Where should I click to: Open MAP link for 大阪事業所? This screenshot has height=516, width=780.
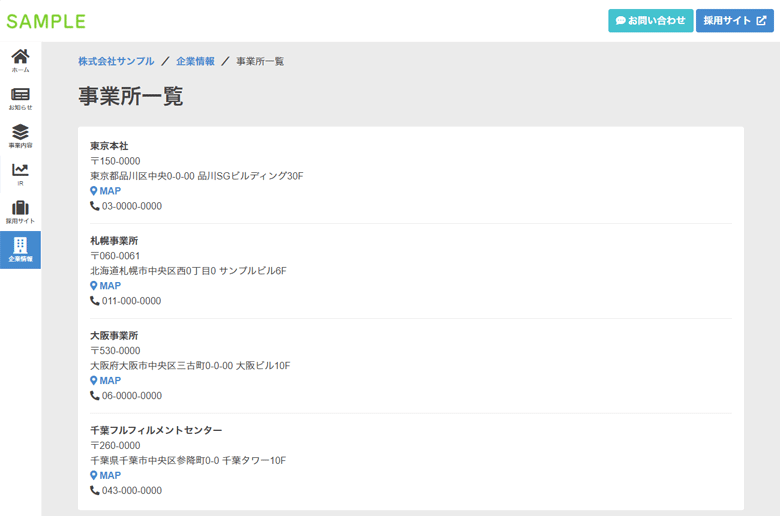point(106,381)
